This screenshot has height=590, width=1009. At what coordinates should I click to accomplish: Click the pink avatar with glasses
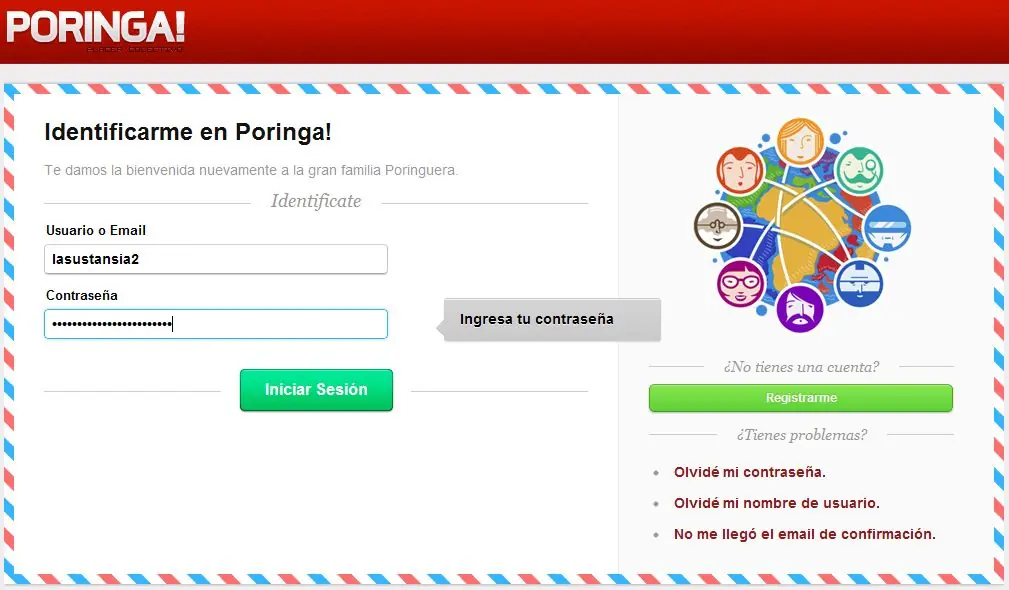741,283
